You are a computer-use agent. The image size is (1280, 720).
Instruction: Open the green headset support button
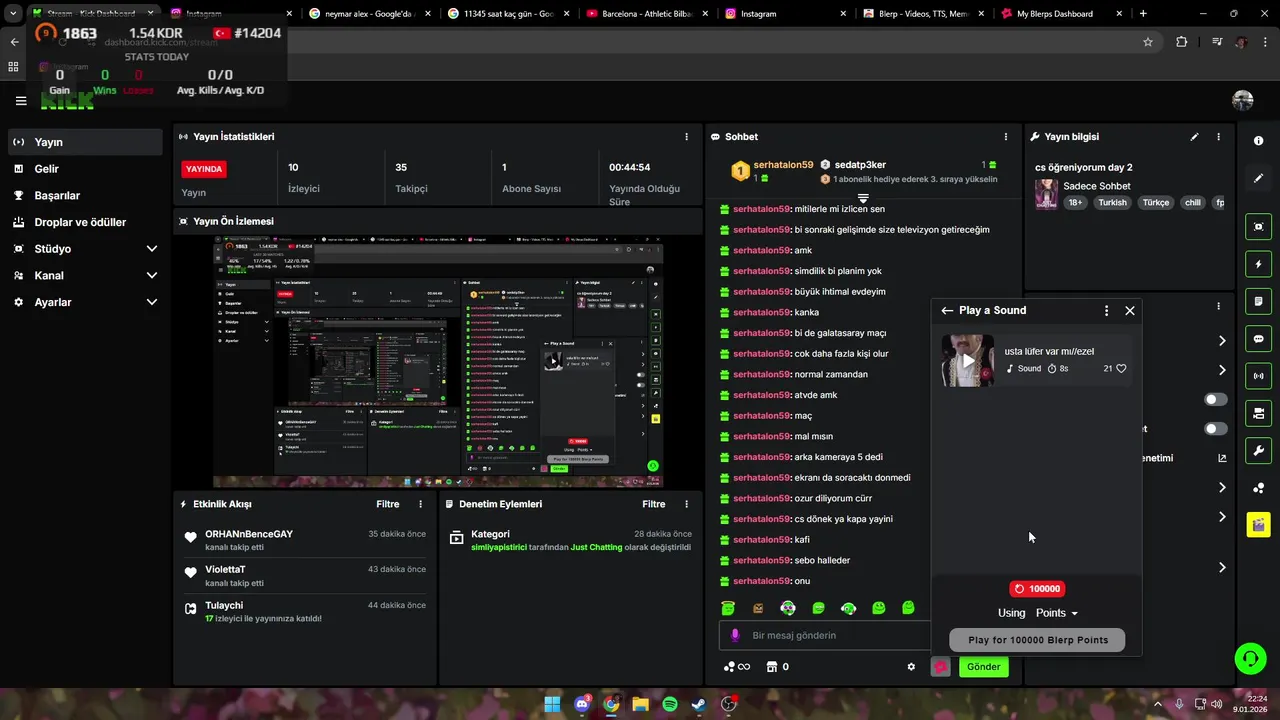[x=1250, y=658]
